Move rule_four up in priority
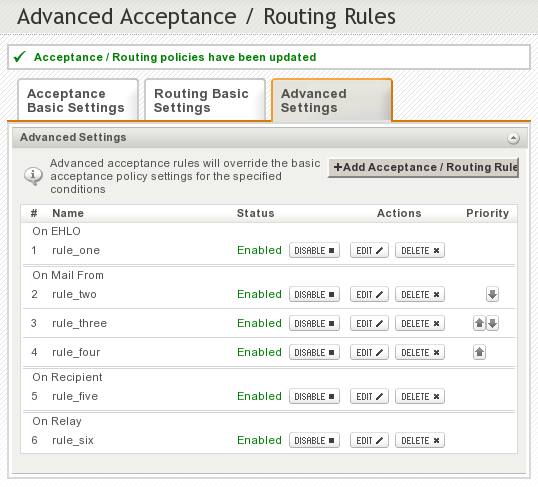 (x=479, y=352)
